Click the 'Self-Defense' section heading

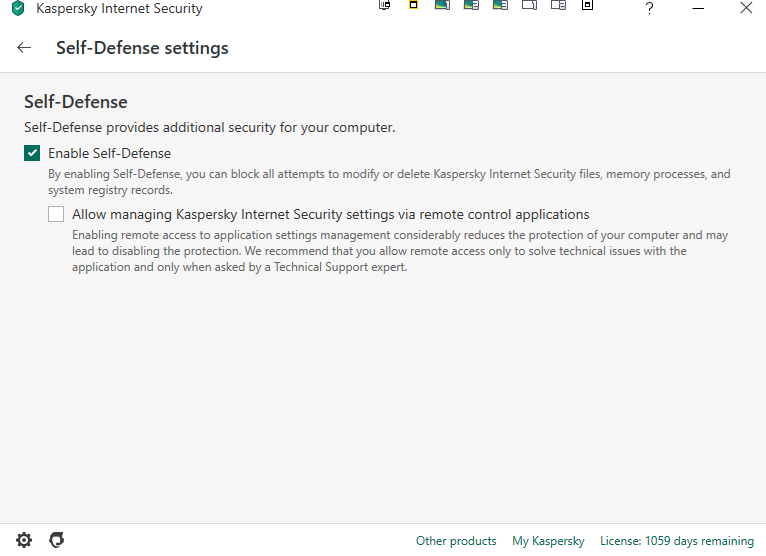[x=76, y=102]
